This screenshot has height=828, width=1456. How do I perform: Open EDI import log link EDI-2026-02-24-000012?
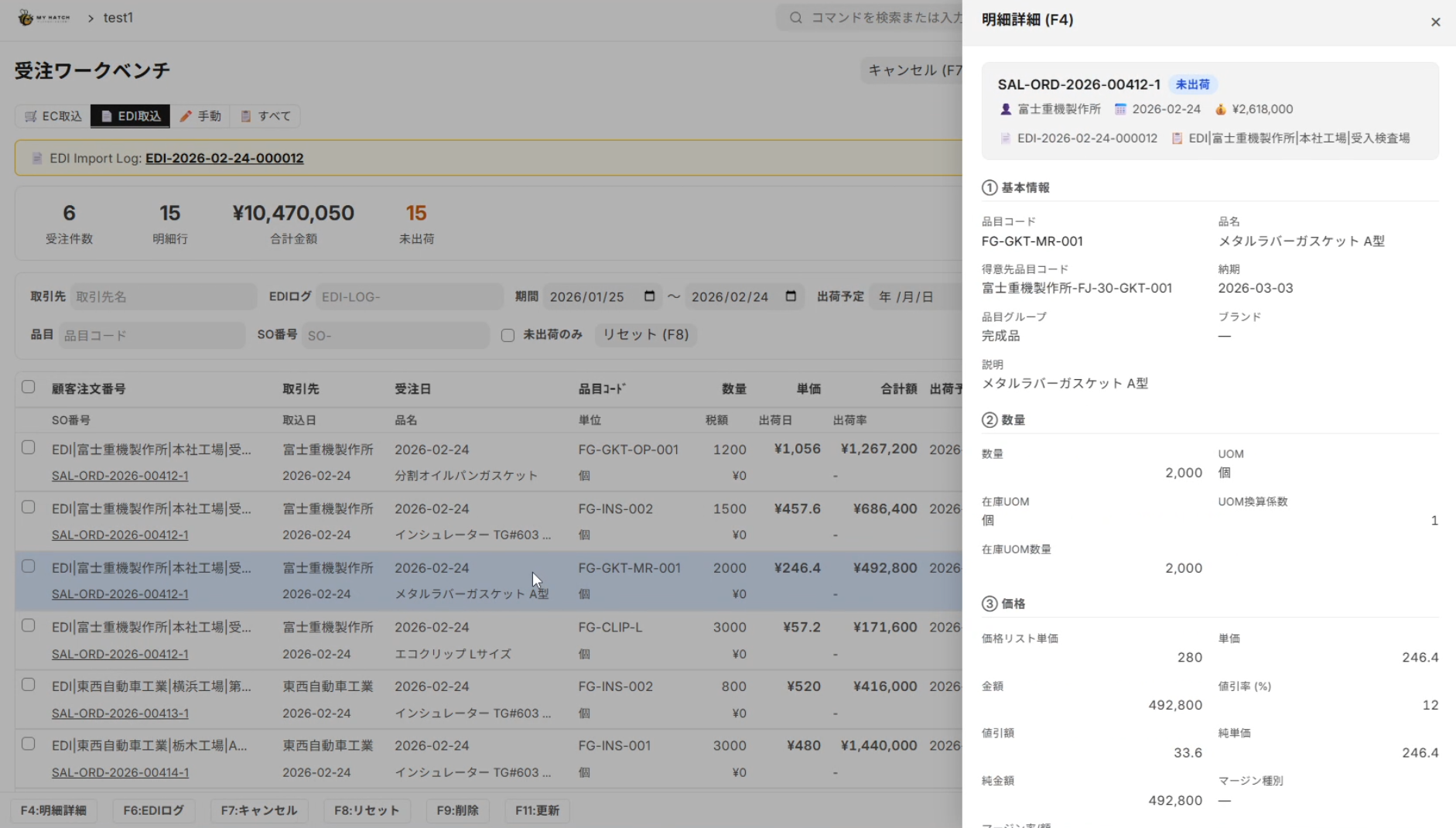pyautogui.click(x=224, y=158)
